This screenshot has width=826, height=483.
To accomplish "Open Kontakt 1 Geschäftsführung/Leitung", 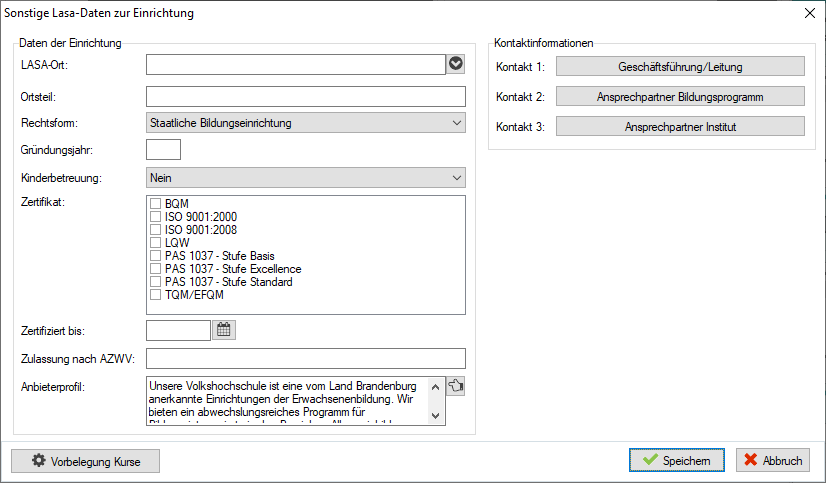I will [x=680, y=67].
